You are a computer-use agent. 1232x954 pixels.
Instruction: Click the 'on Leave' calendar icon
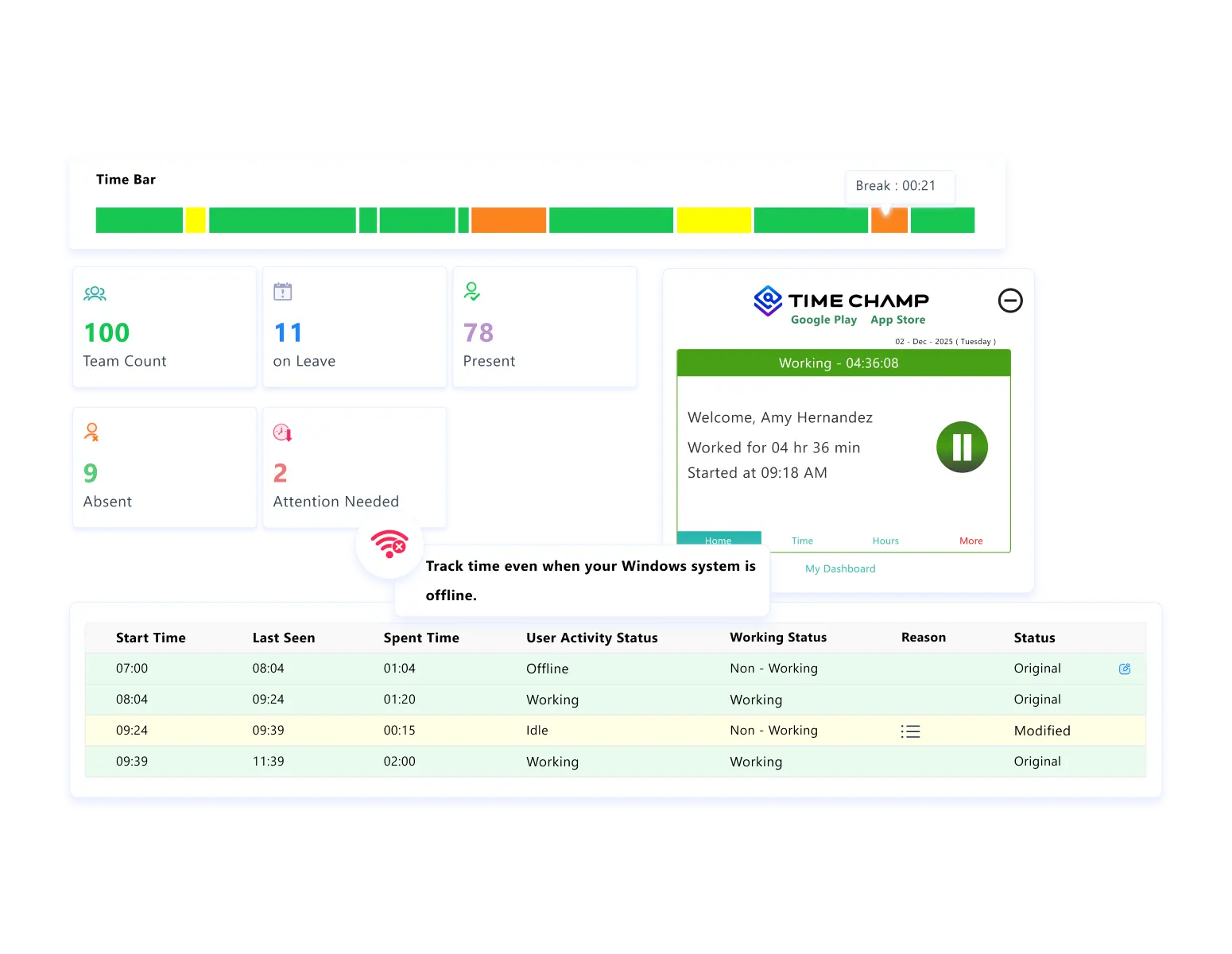pos(284,293)
